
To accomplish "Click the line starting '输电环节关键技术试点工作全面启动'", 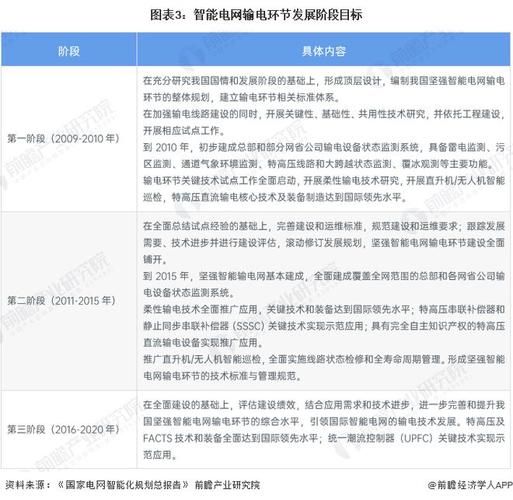I will [x=324, y=181].
